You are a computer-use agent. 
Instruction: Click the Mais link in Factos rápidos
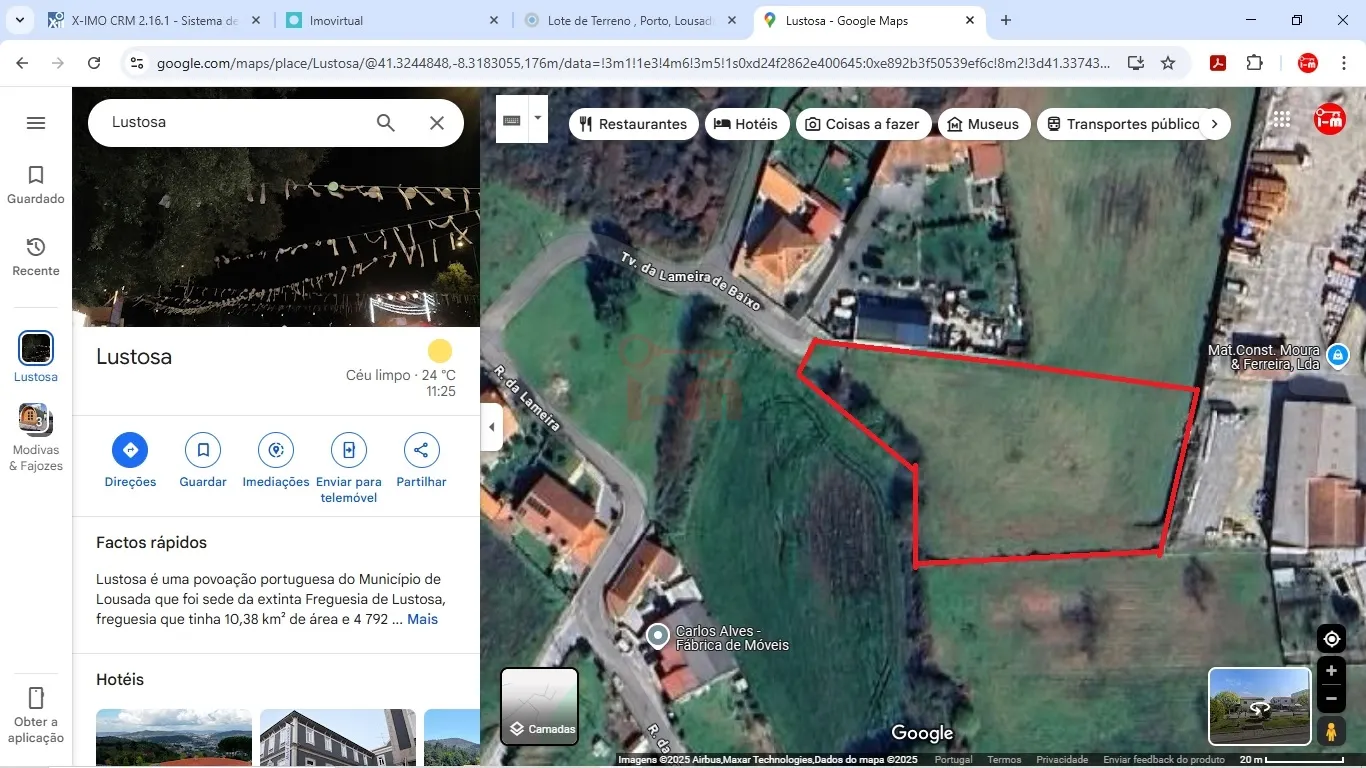(x=422, y=619)
